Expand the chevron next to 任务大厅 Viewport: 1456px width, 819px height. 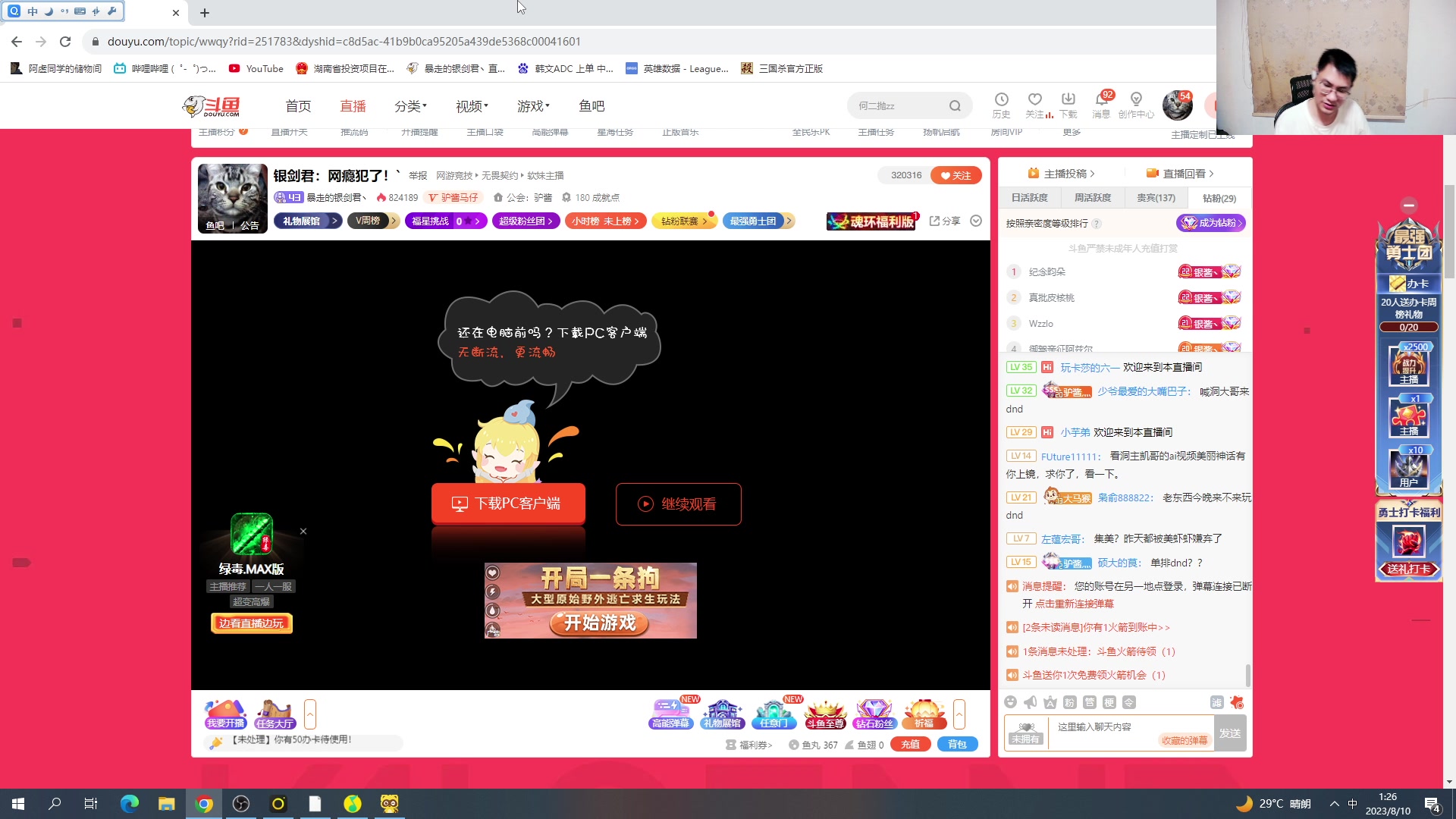coord(310,713)
